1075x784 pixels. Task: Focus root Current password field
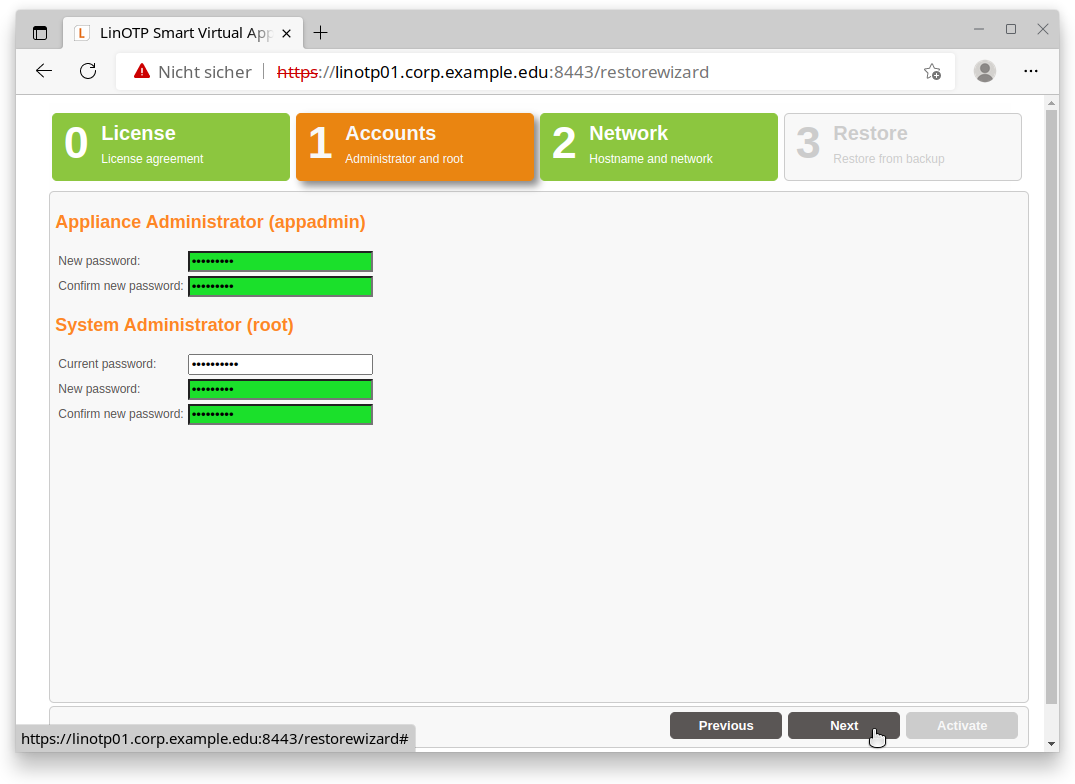click(x=280, y=365)
